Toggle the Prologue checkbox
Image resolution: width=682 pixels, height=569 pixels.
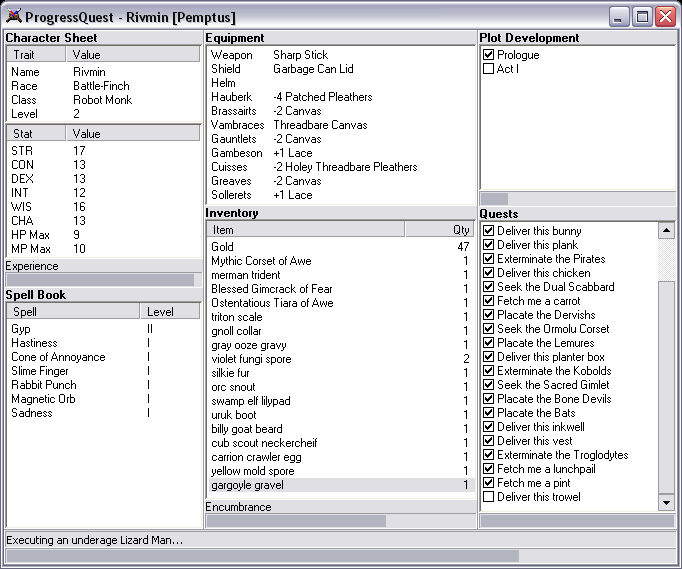coord(488,55)
